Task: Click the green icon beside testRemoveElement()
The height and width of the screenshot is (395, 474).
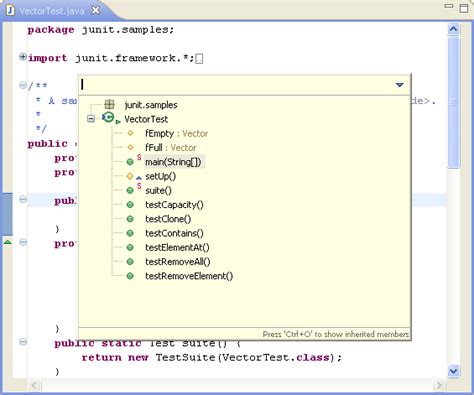Action: [130, 276]
